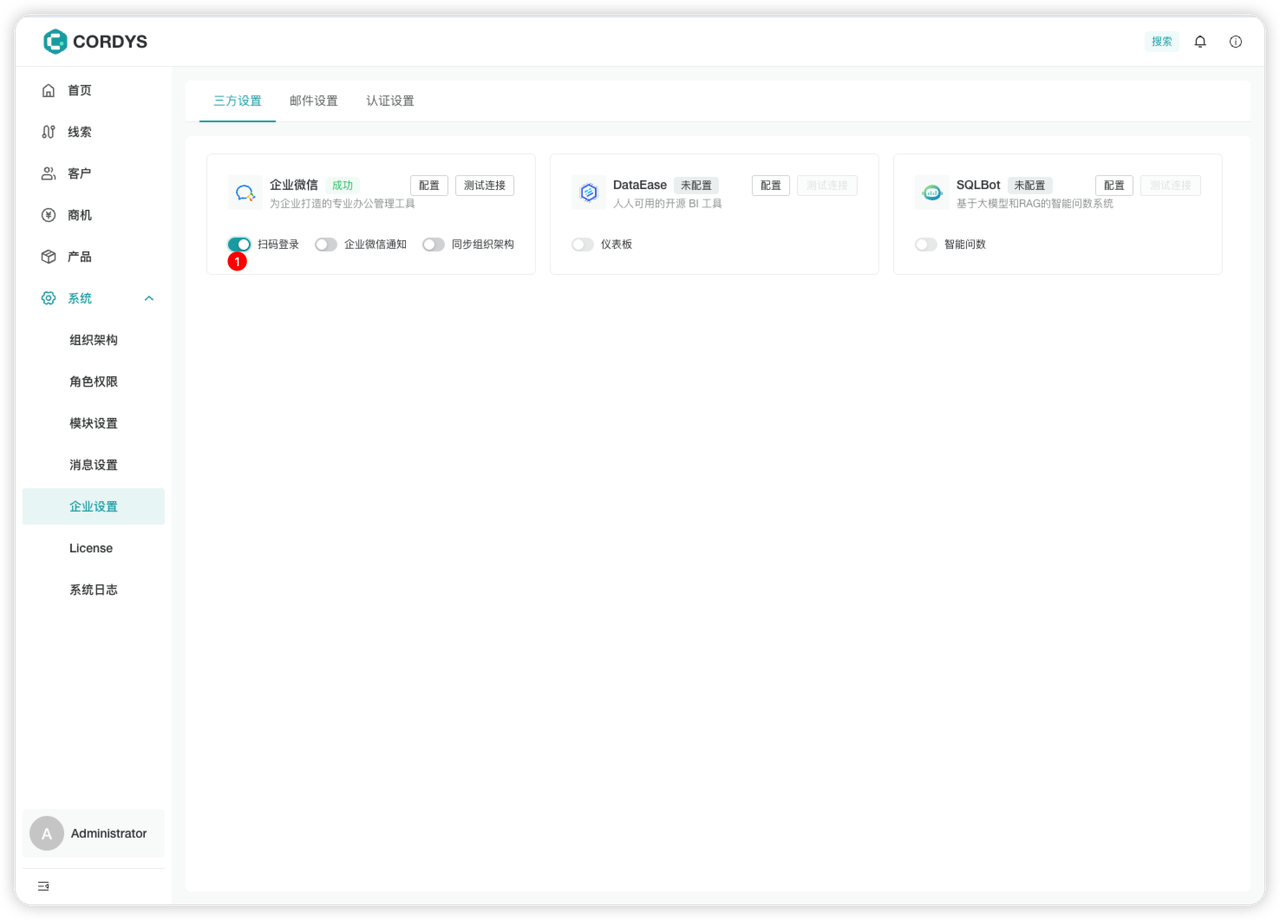Image resolution: width=1280 pixels, height=920 pixels.
Task: Open 商机 in sidebar
Action: pyautogui.click(x=94, y=215)
